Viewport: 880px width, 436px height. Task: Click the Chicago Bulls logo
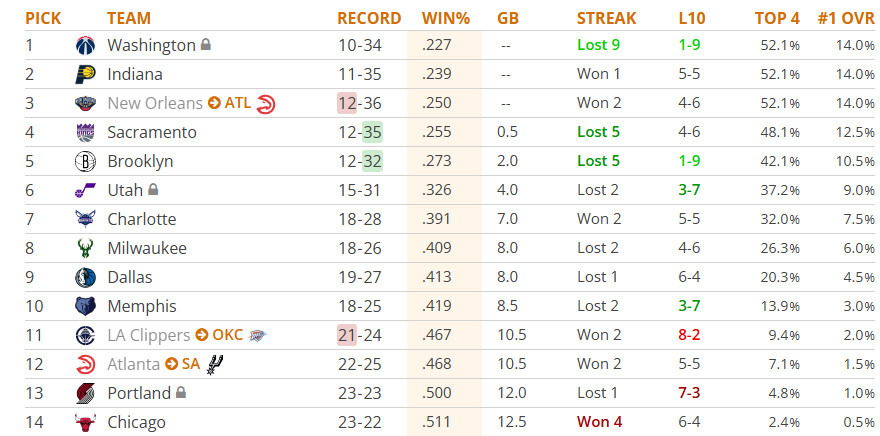85,423
